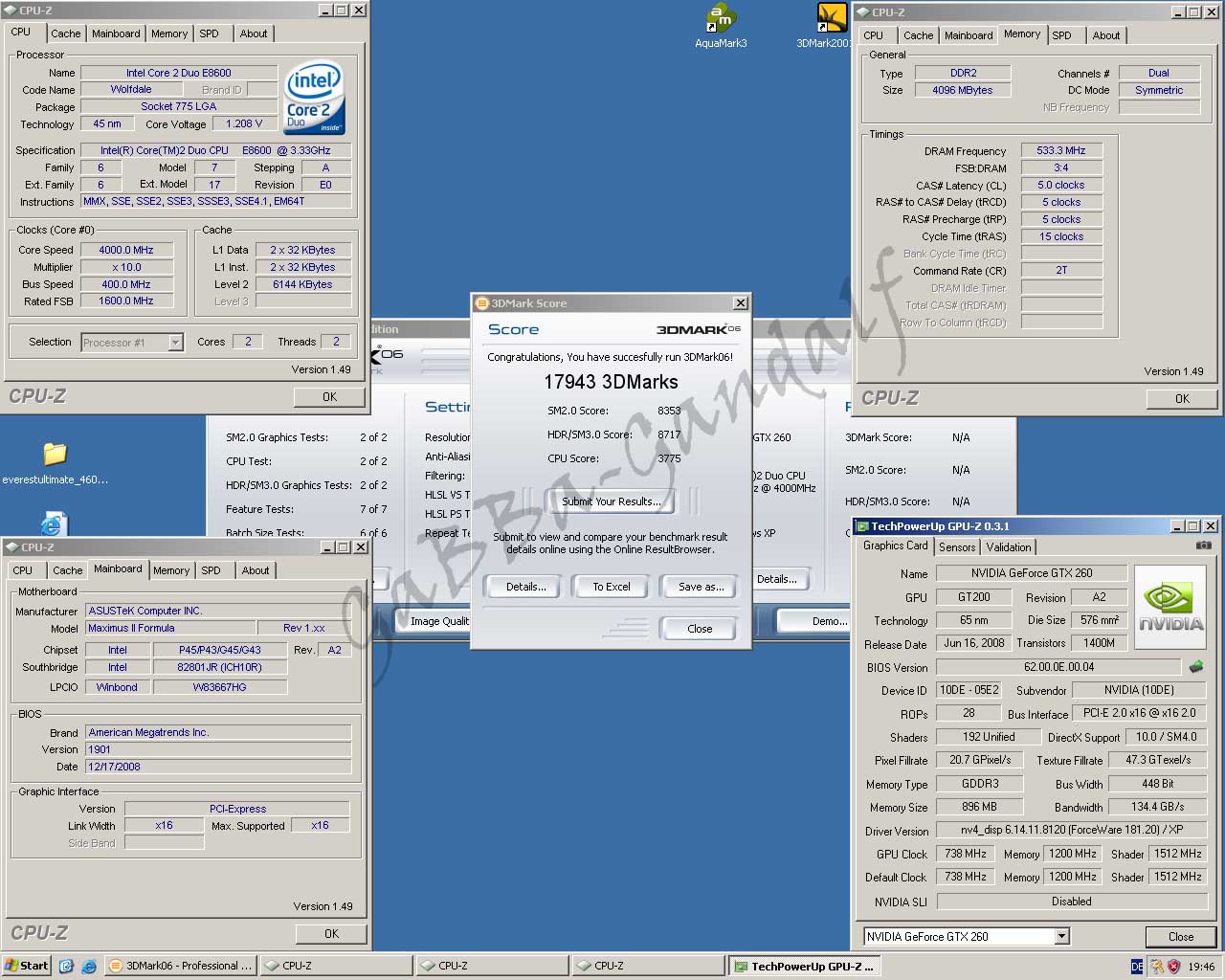Select the Graphics Card tab in GPU-Z

(895, 546)
